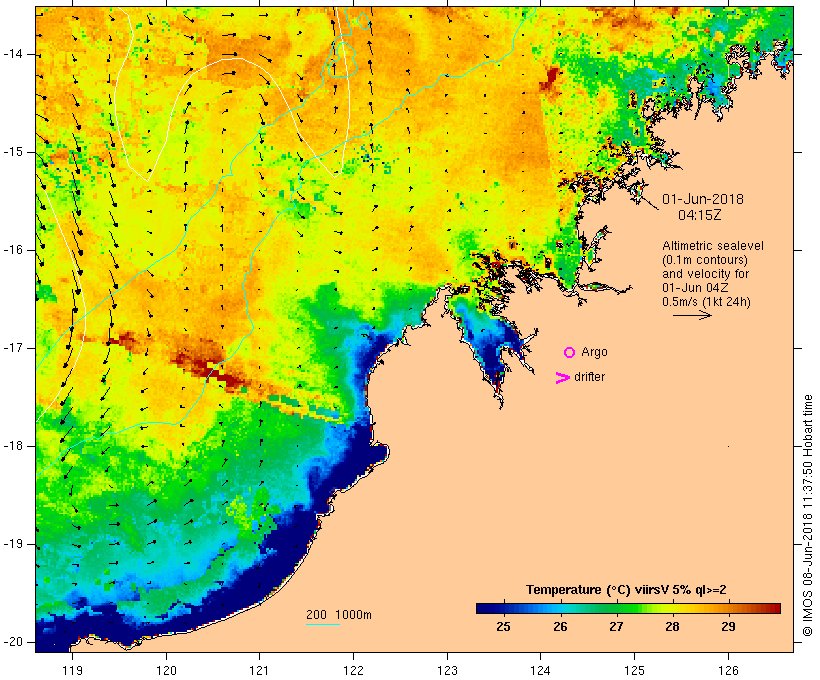This screenshot has width=820, height=680.
Task: Click the latitude label -17
Action: [13, 348]
